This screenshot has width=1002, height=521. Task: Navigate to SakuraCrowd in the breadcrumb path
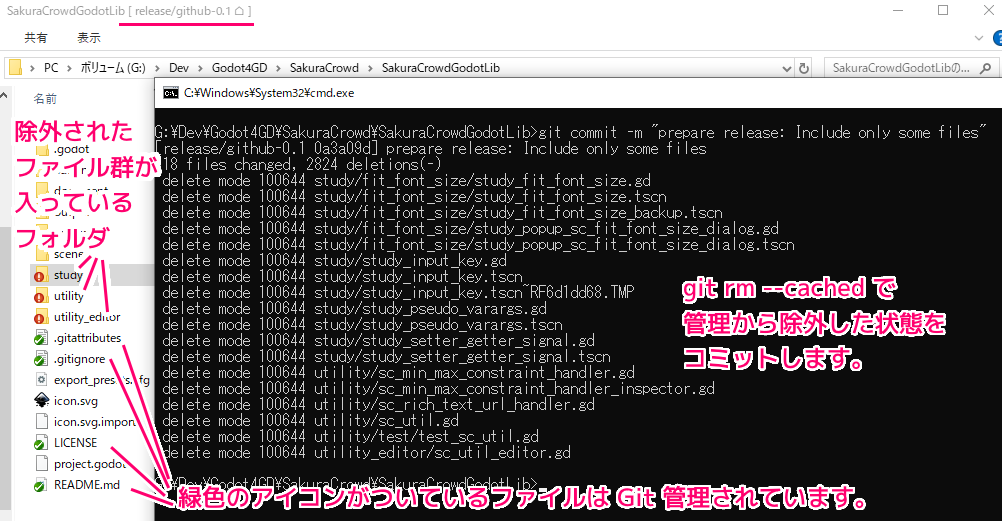click(x=324, y=68)
